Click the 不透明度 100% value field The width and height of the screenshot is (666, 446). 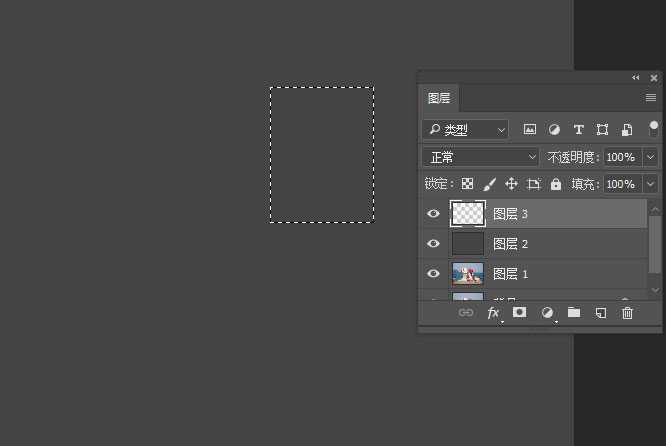pos(623,157)
